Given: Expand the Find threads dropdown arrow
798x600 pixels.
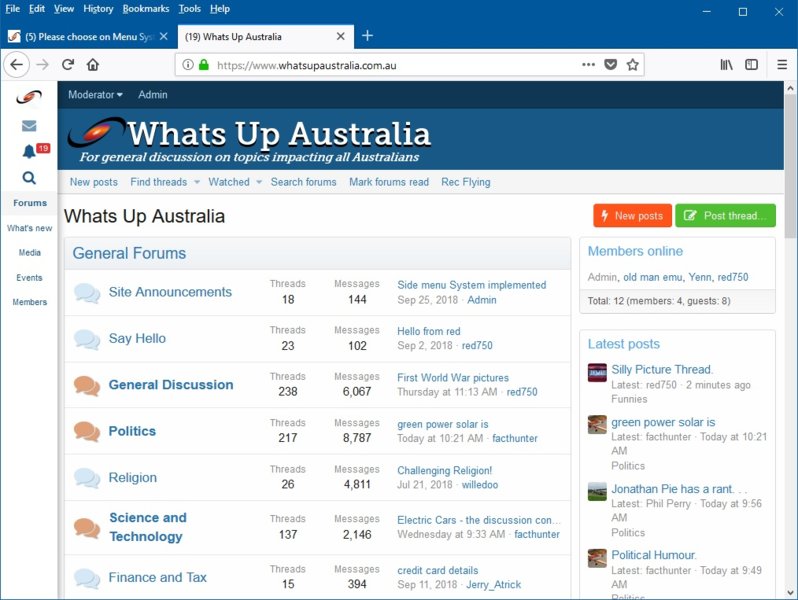Looking at the screenshot, I should click(x=197, y=182).
